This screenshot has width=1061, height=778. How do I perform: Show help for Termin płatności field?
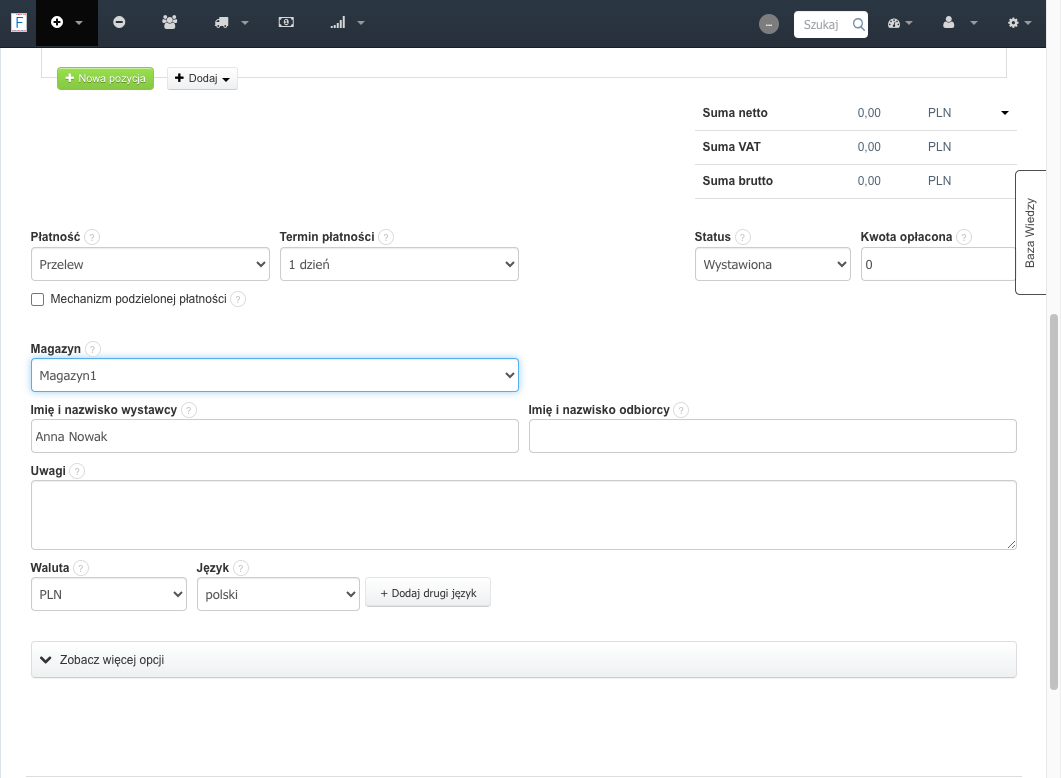click(386, 237)
